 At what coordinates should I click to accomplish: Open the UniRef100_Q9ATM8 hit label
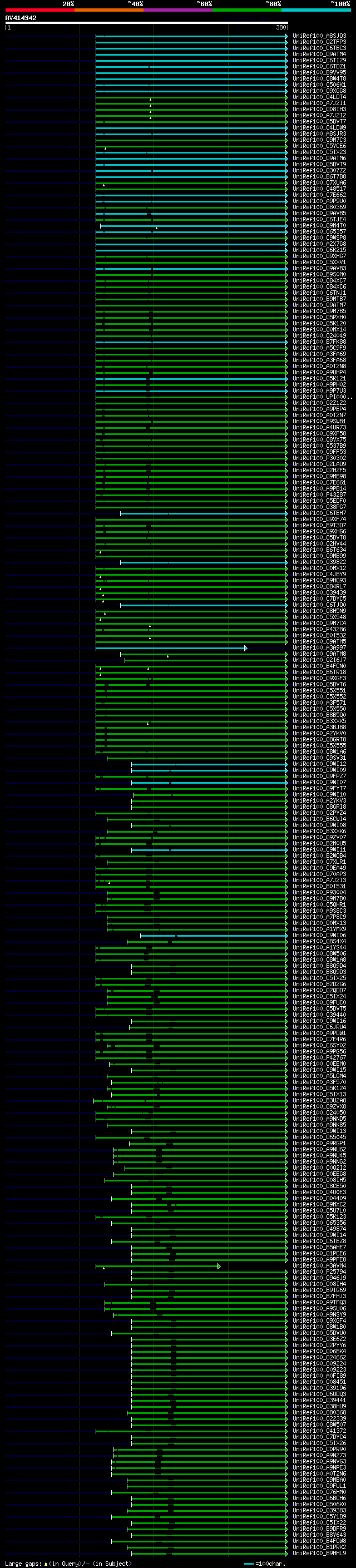coord(319,654)
